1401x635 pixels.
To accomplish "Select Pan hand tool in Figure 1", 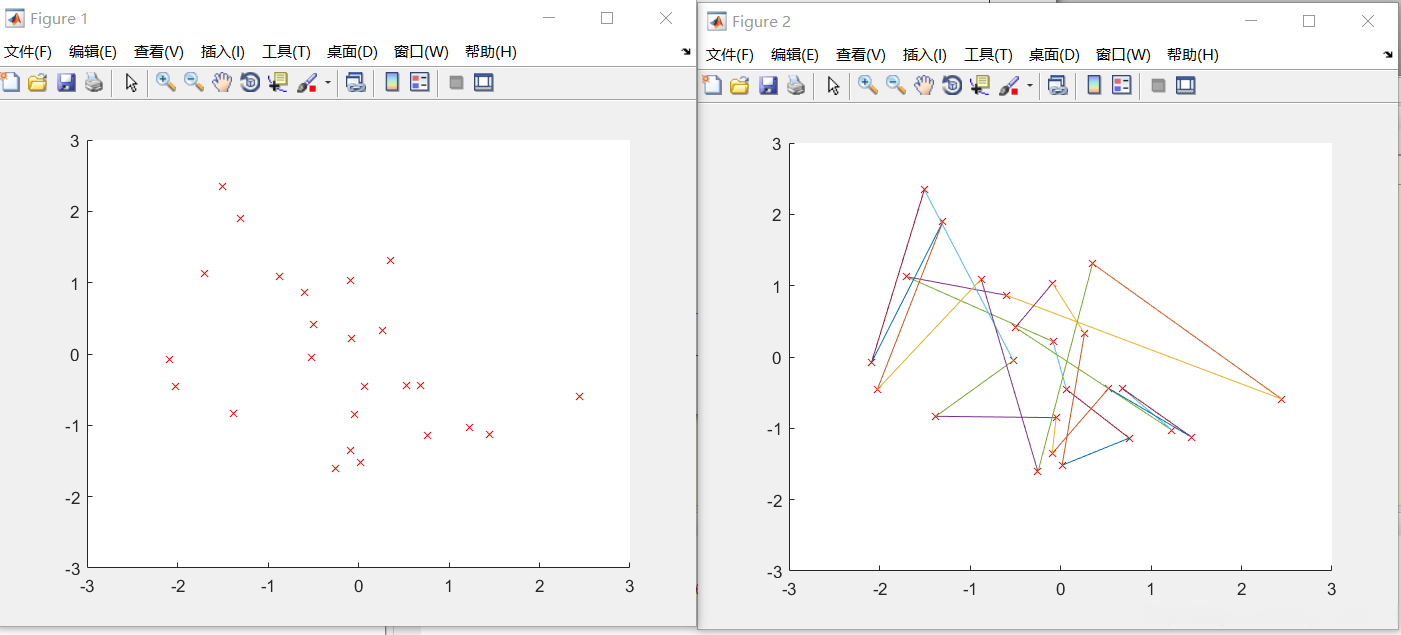I will [222, 83].
